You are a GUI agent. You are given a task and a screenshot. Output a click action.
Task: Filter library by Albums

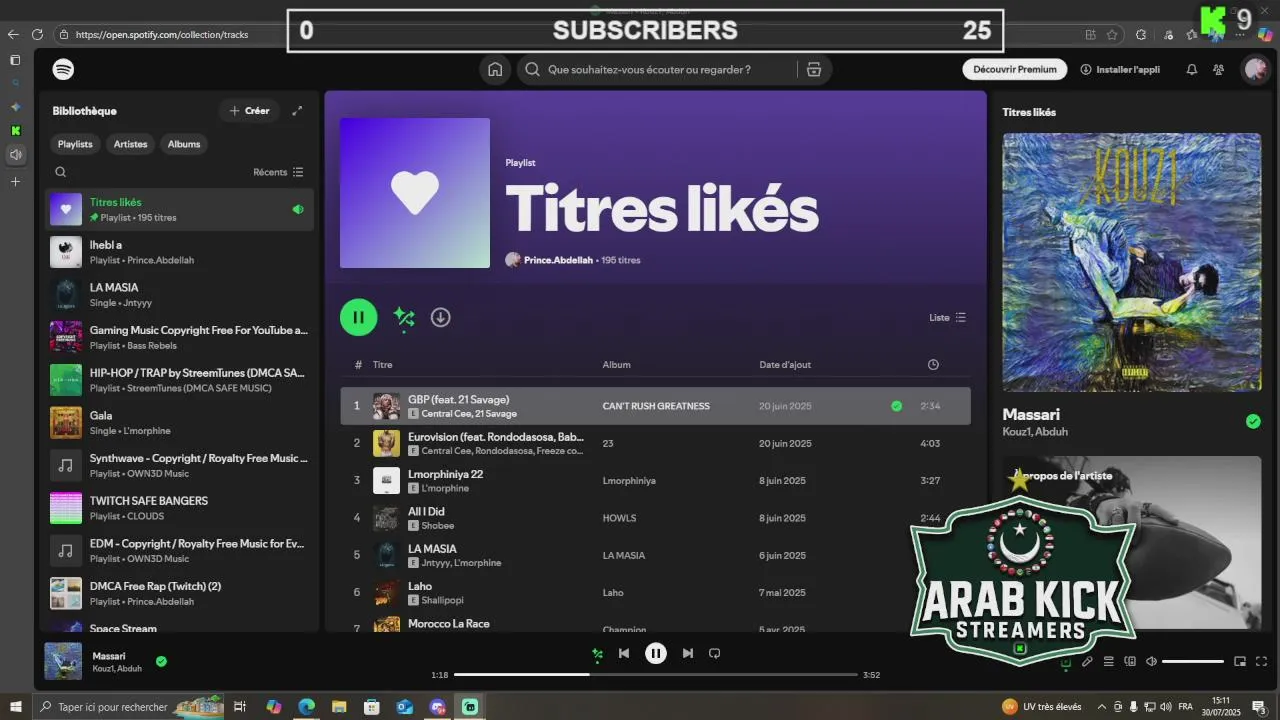184,144
